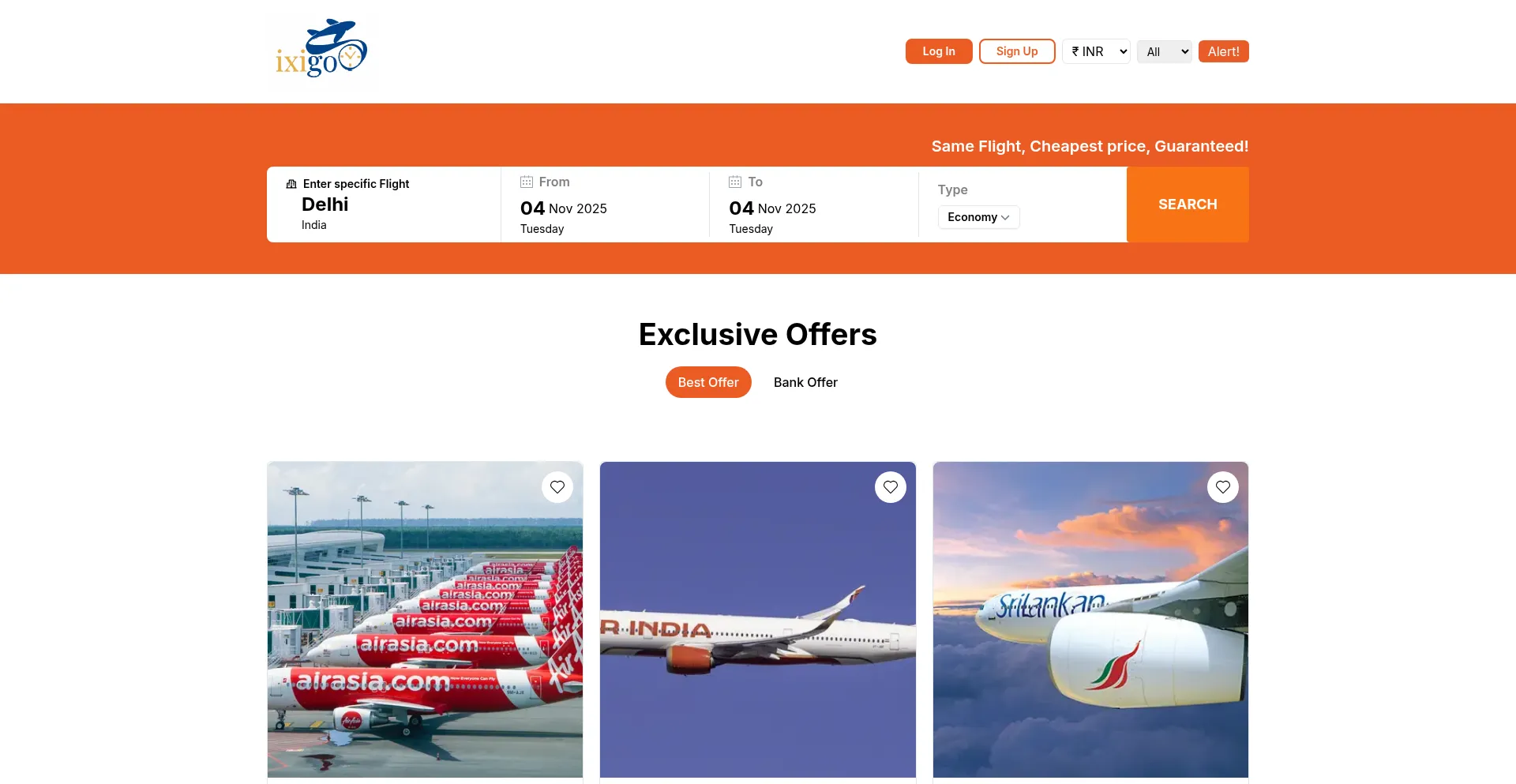Viewport: 1516px width, 784px height.
Task: Click the From calendar icon
Action: click(527, 182)
